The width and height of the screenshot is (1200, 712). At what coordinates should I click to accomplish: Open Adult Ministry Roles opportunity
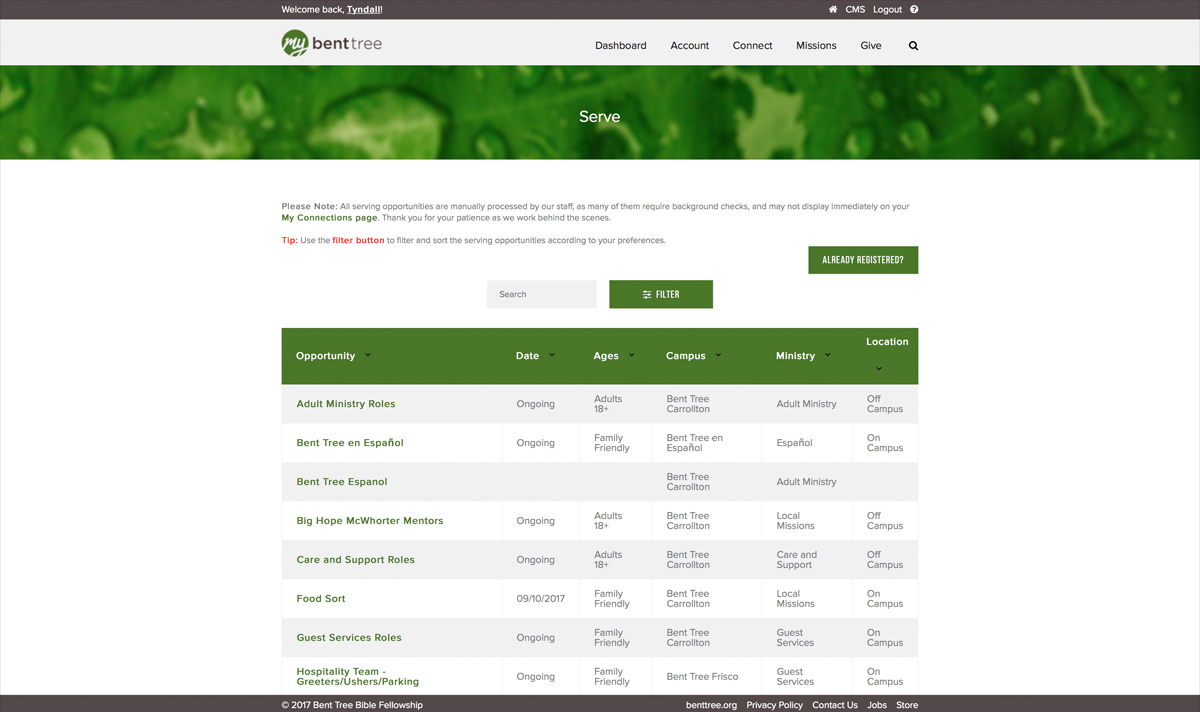346,404
